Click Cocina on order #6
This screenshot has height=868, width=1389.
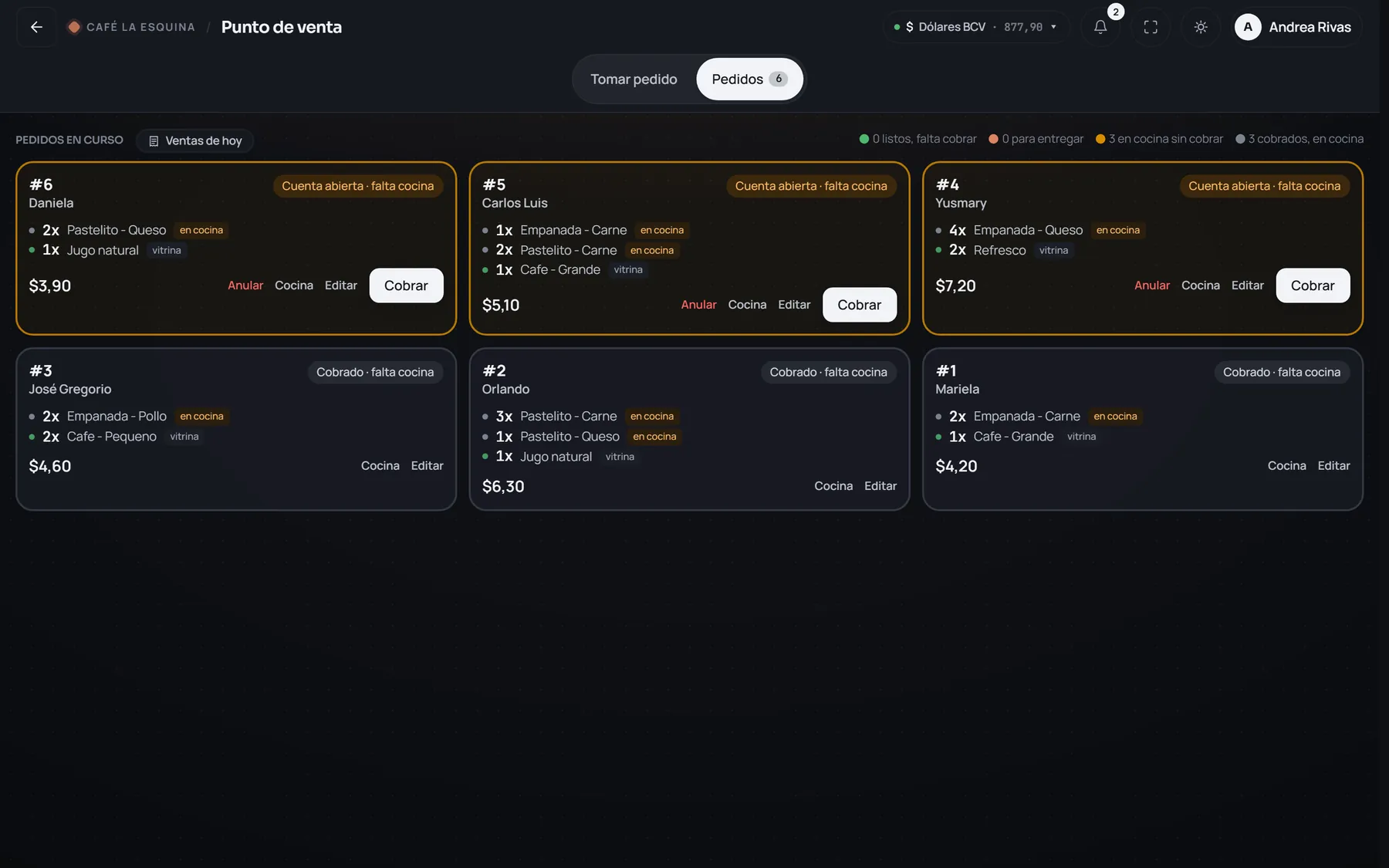(294, 285)
